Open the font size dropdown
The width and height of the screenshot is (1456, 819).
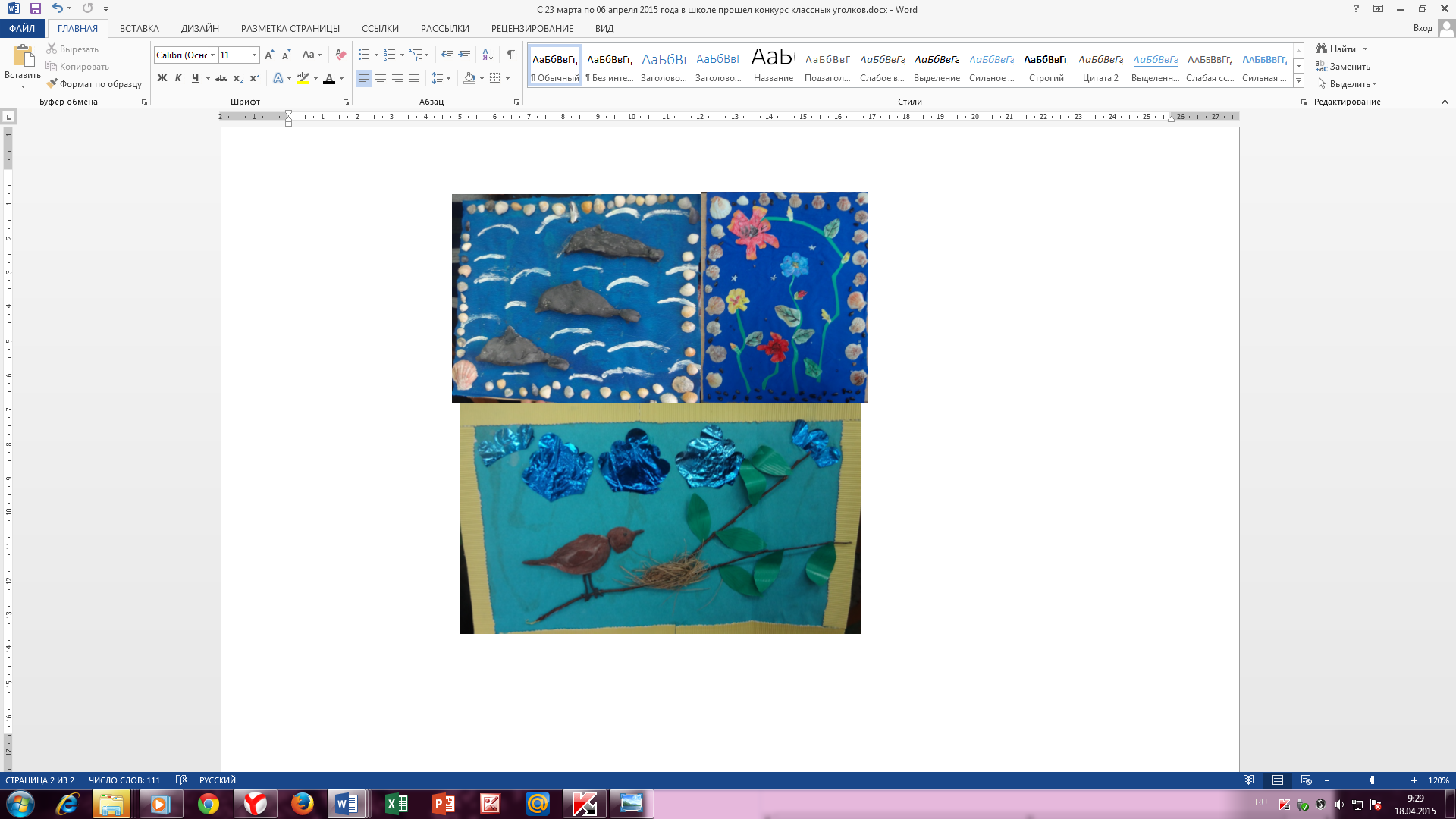(x=254, y=55)
